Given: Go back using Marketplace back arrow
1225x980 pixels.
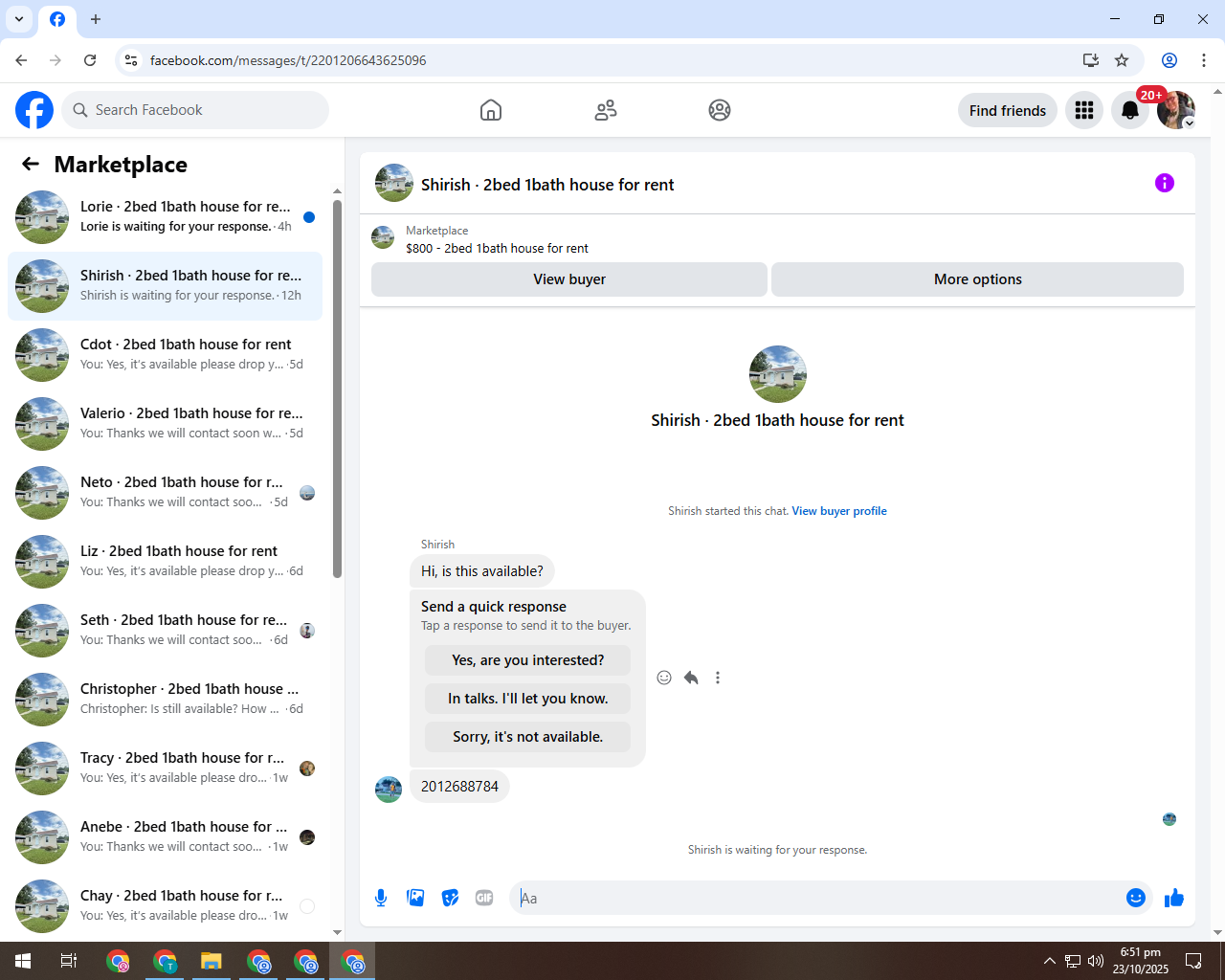Looking at the screenshot, I should [x=31, y=164].
